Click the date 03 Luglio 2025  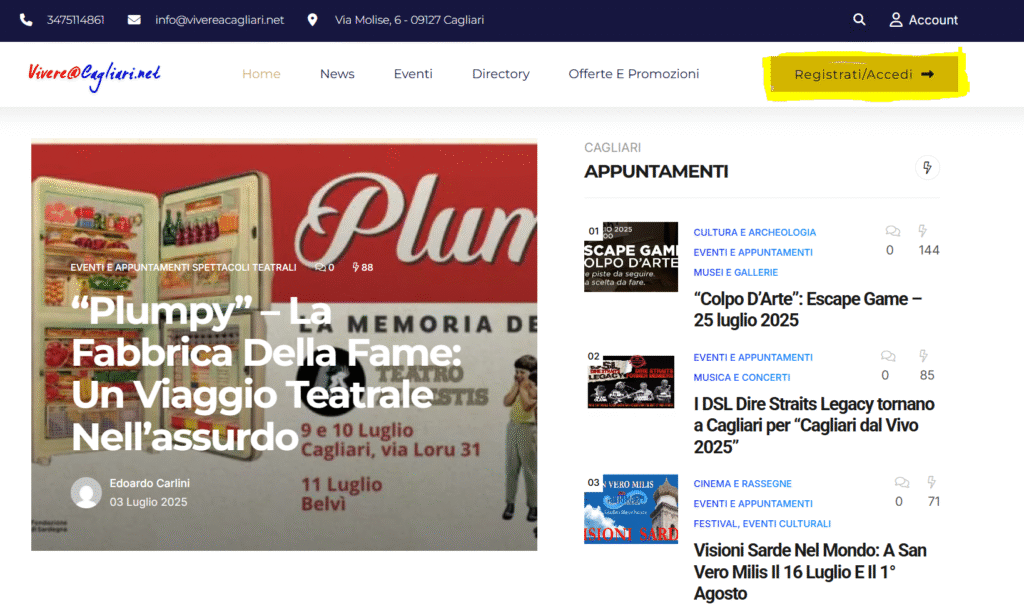[148, 502]
